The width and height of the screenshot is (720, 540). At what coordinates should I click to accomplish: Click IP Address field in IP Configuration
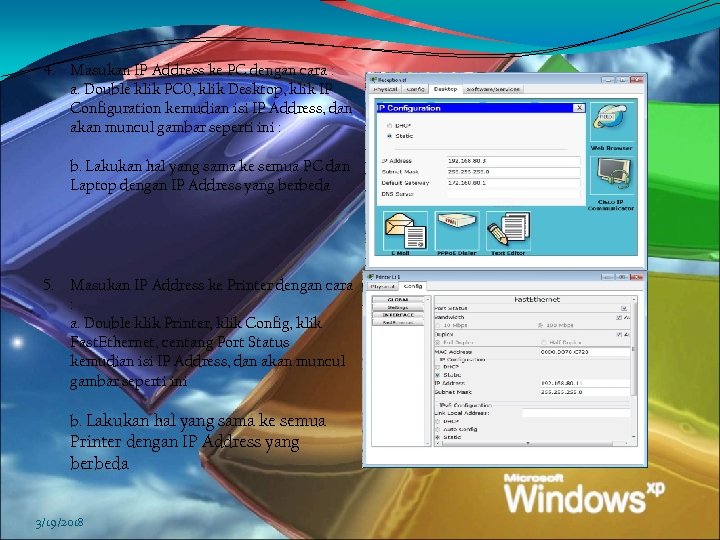tap(513, 161)
